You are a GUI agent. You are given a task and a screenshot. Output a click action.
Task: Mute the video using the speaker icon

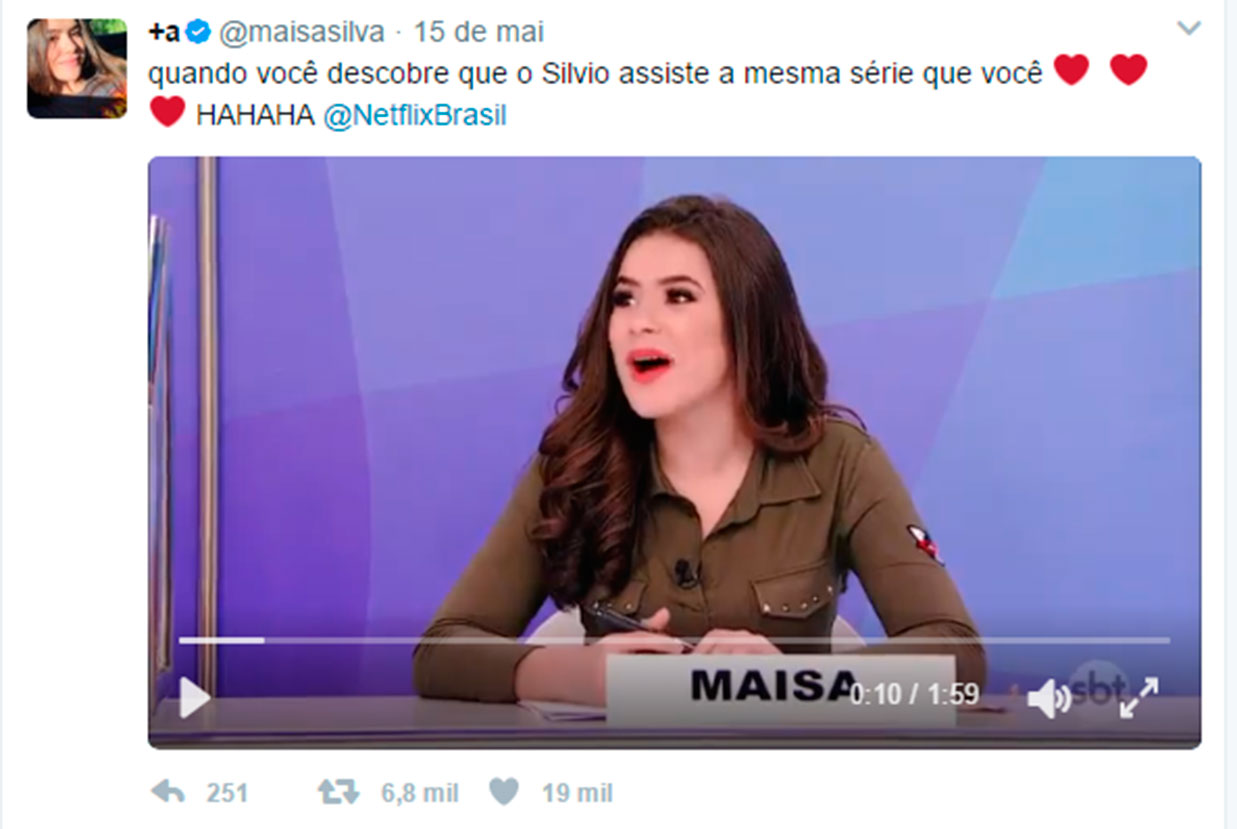(x=1049, y=698)
